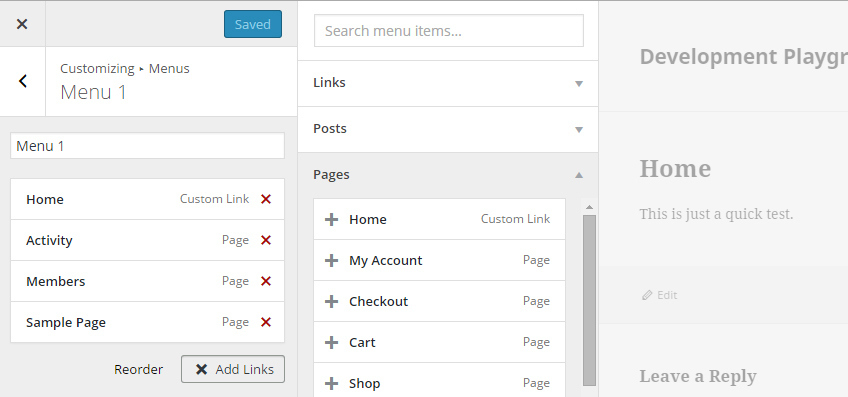Select the Pages section header

448,175
